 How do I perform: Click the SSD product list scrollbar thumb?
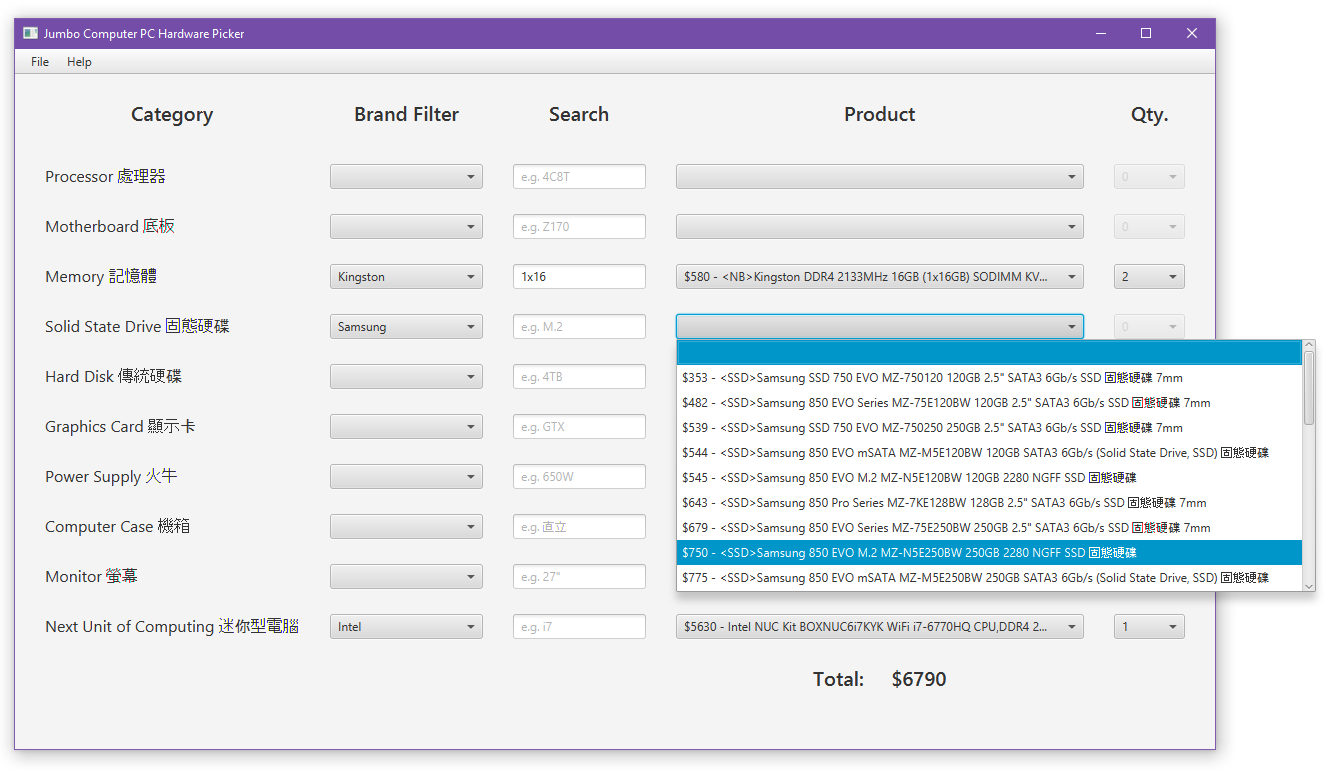click(x=1309, y=387)
